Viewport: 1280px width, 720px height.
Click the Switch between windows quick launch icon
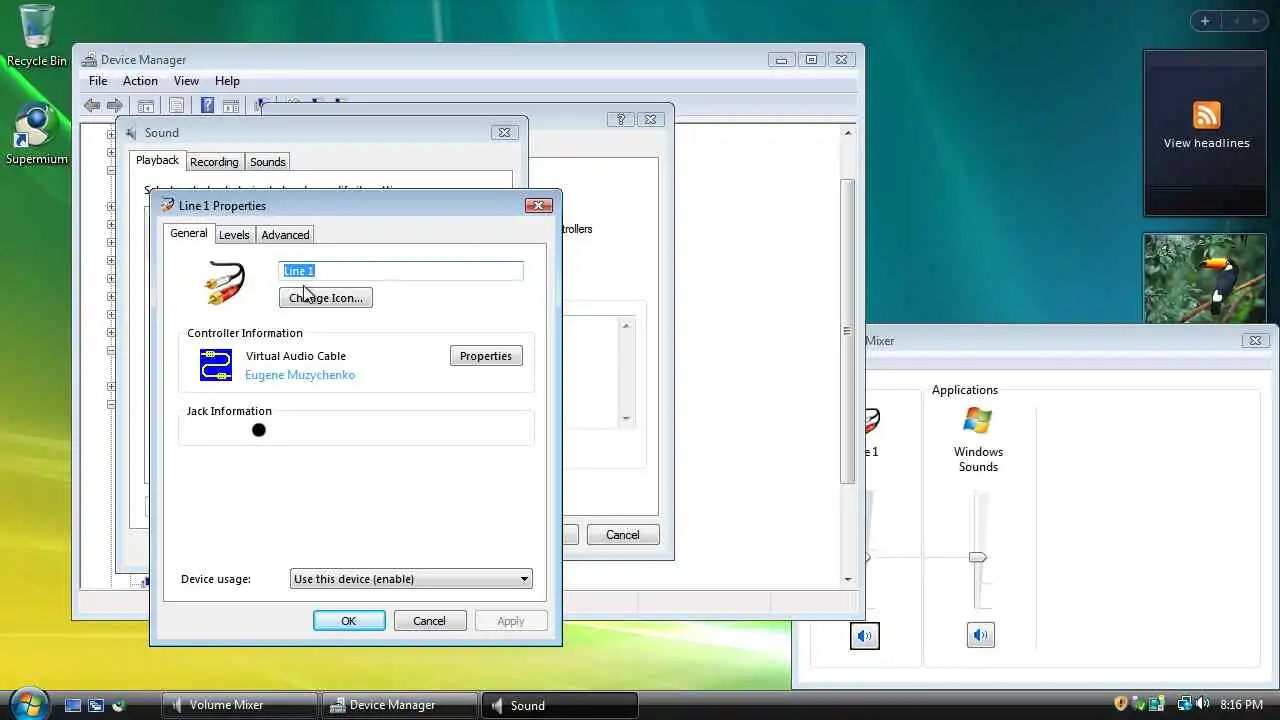pyautogui.click(x=96, y=705)
